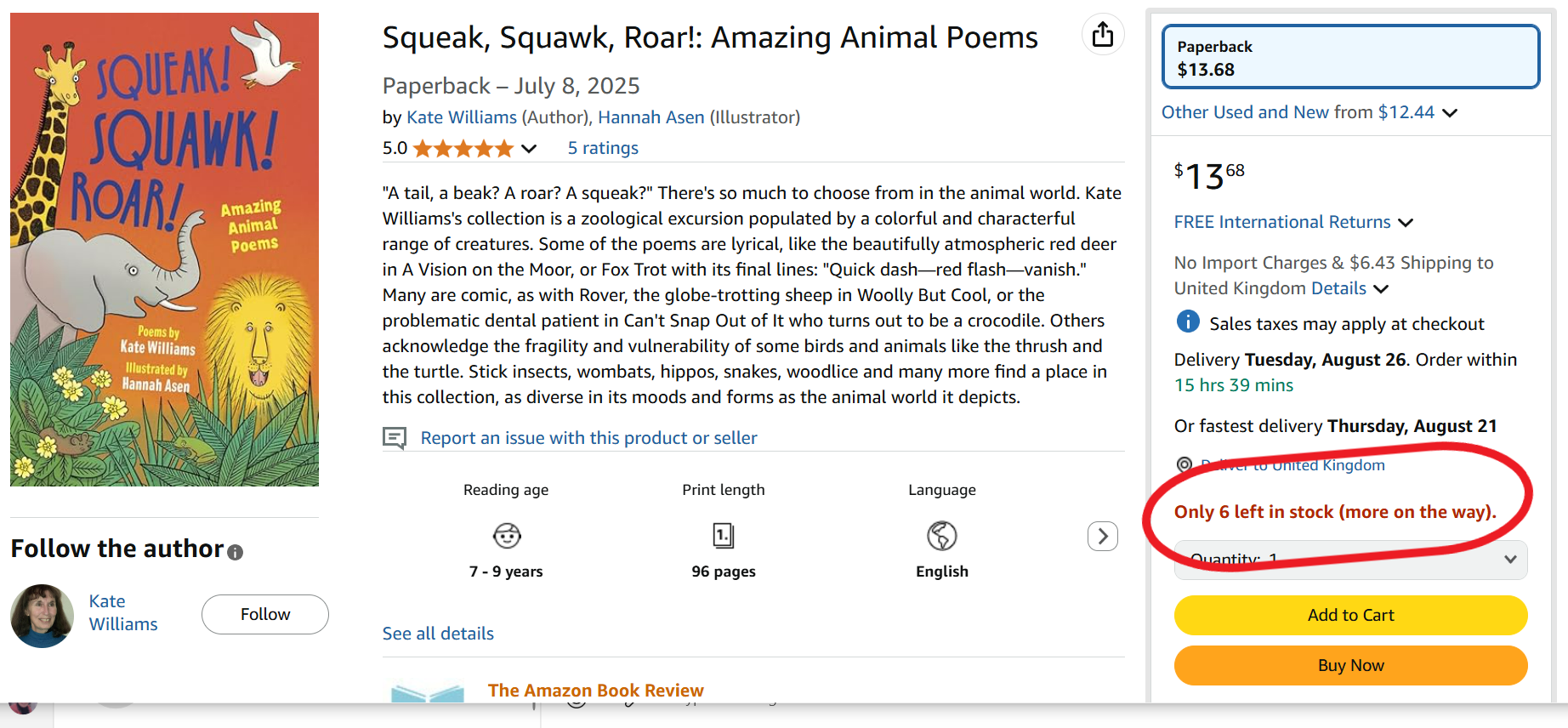Click the Print length pages icon
This screenshot has height=728, width=1568.
(x=724, y=536)
